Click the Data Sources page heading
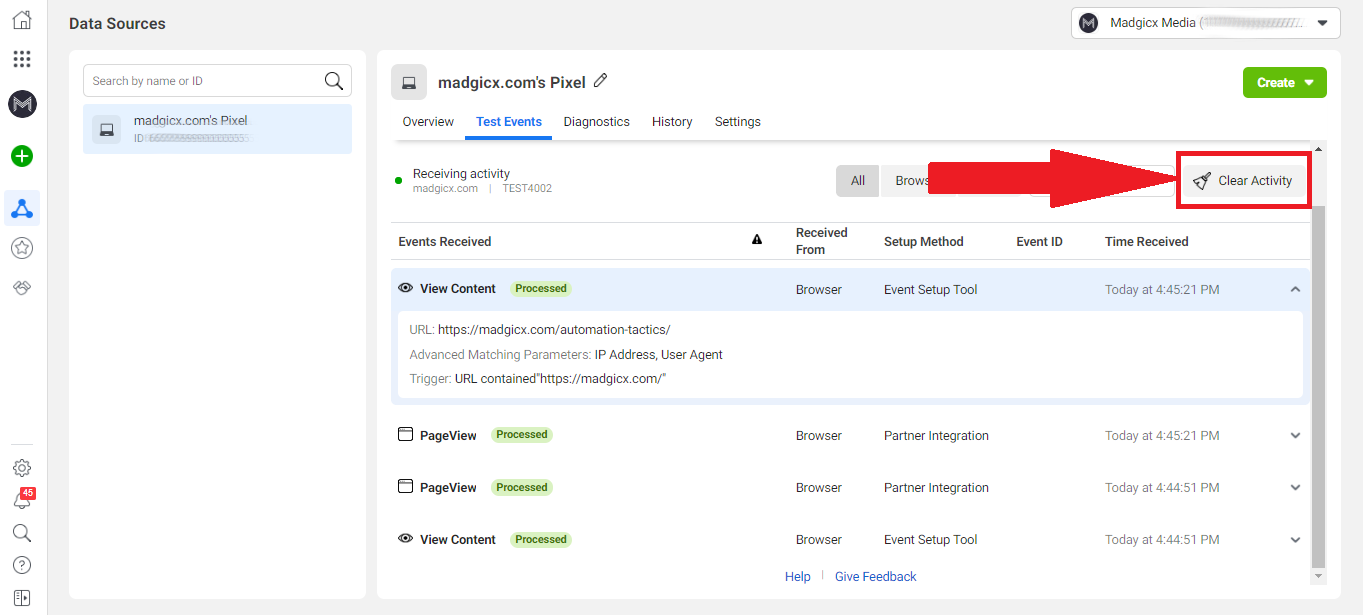Viewport: 1363px width, 615px height. (117, 24)
